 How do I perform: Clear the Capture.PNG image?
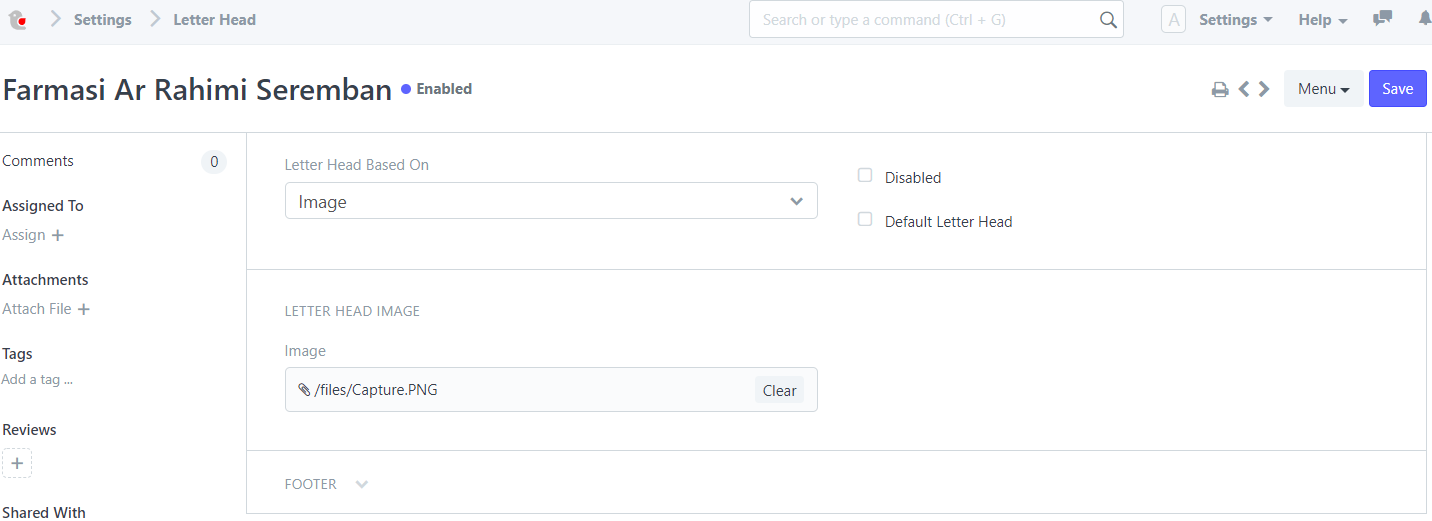(779, 390)
